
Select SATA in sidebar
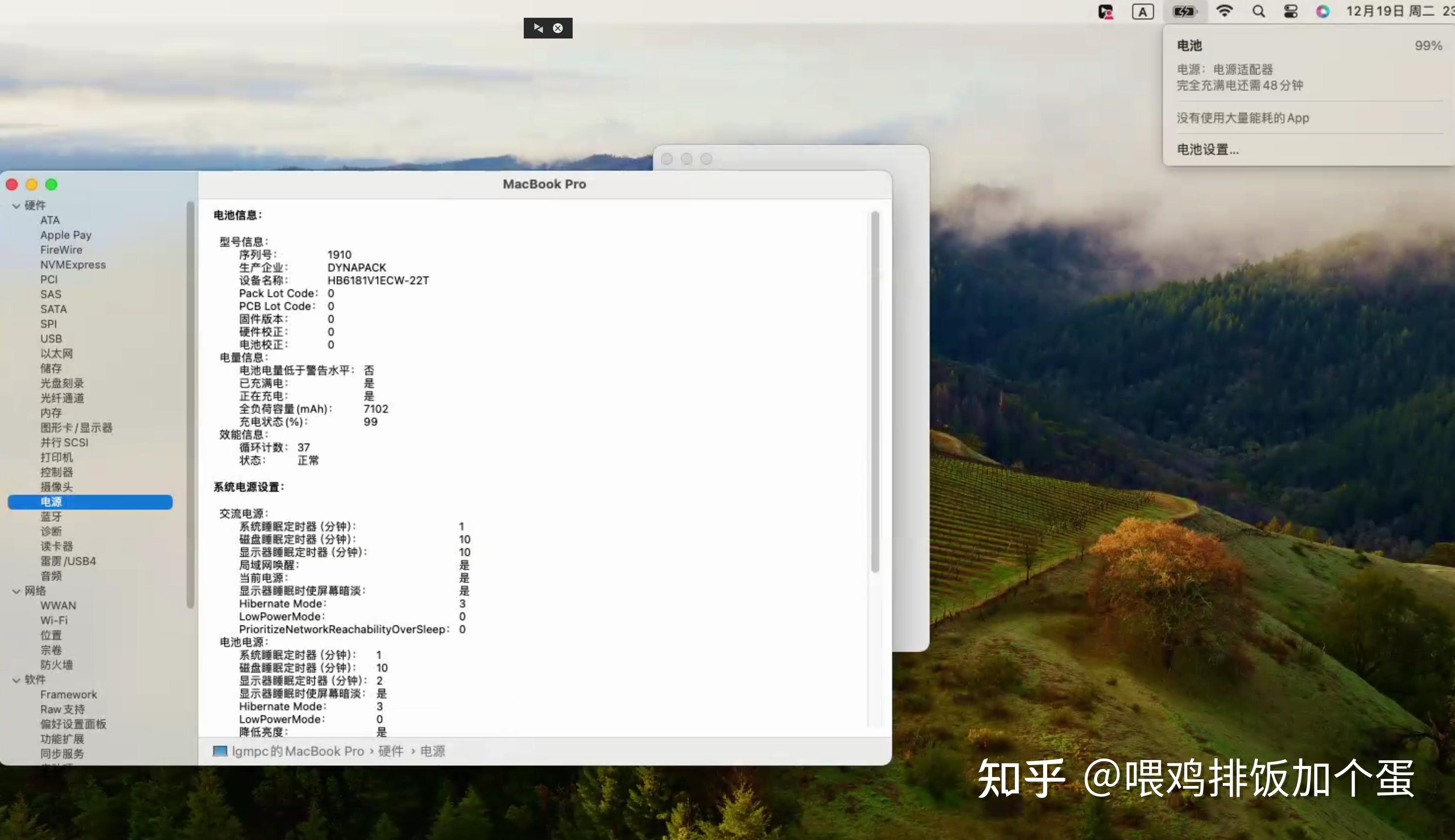point(54,309)
